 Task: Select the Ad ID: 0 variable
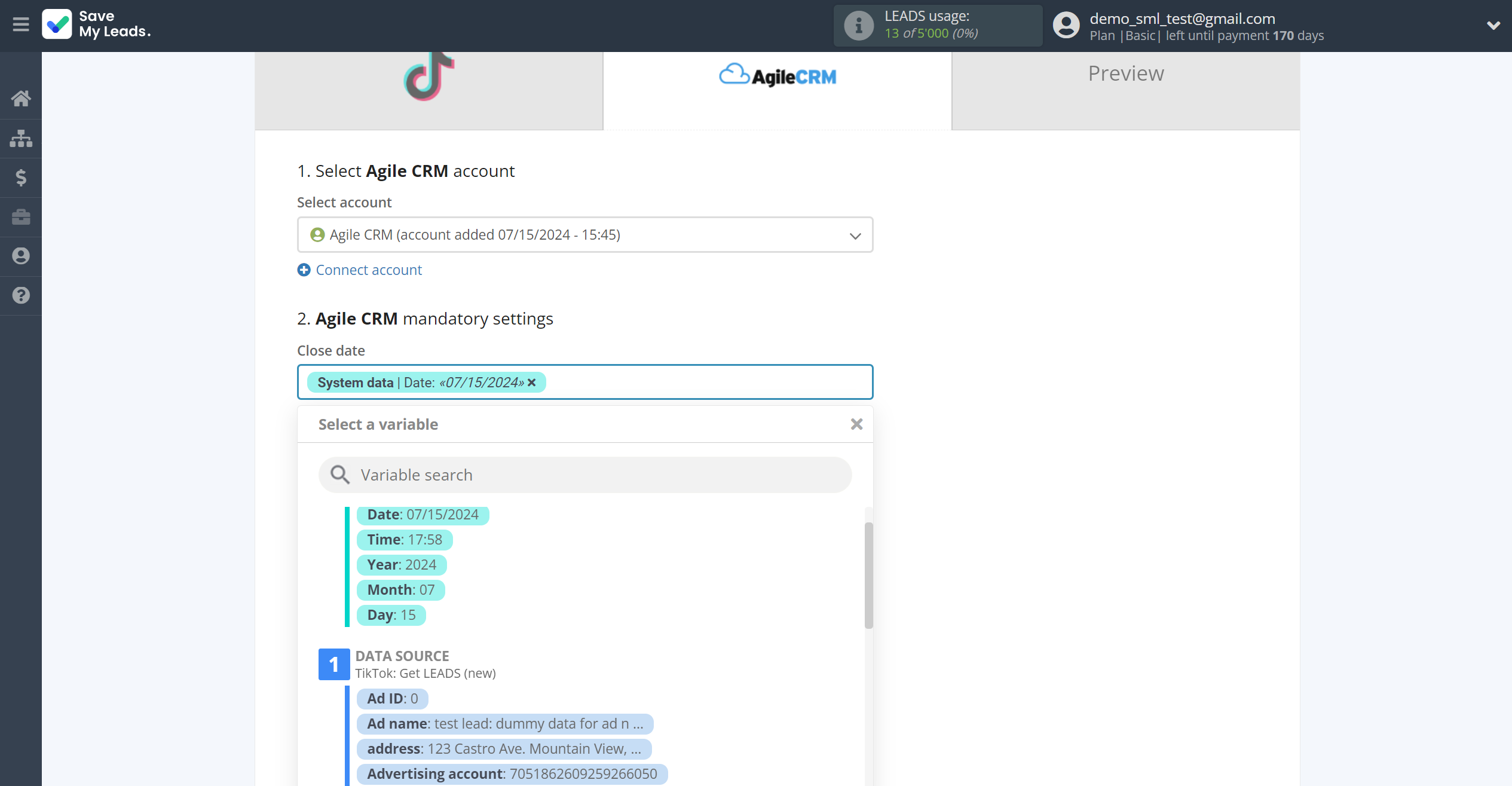coord(392,699)
